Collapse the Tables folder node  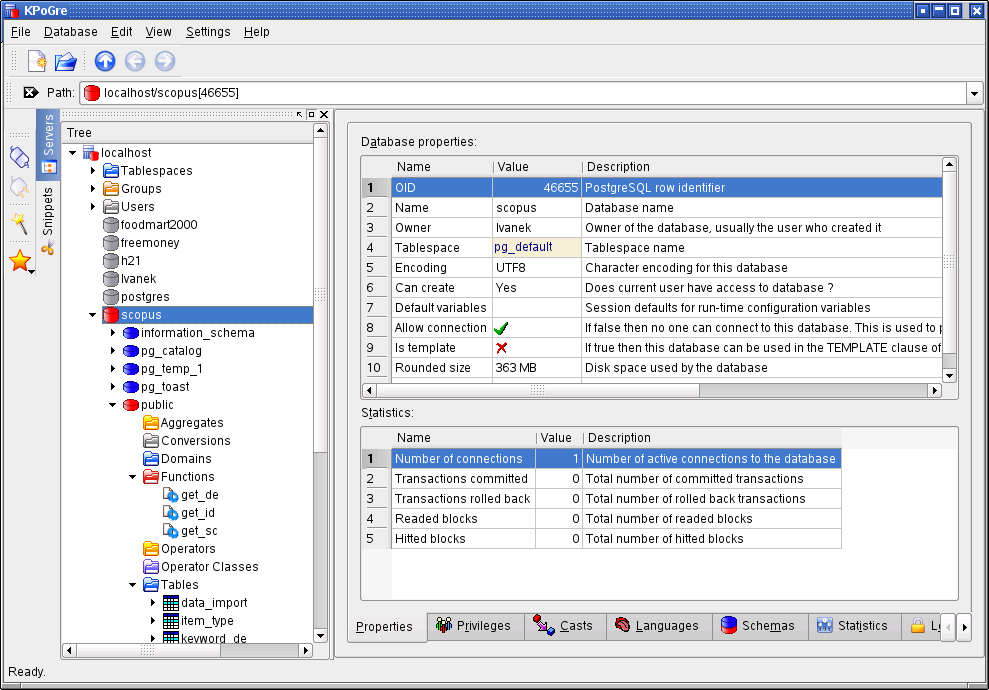tap(132, 585)
